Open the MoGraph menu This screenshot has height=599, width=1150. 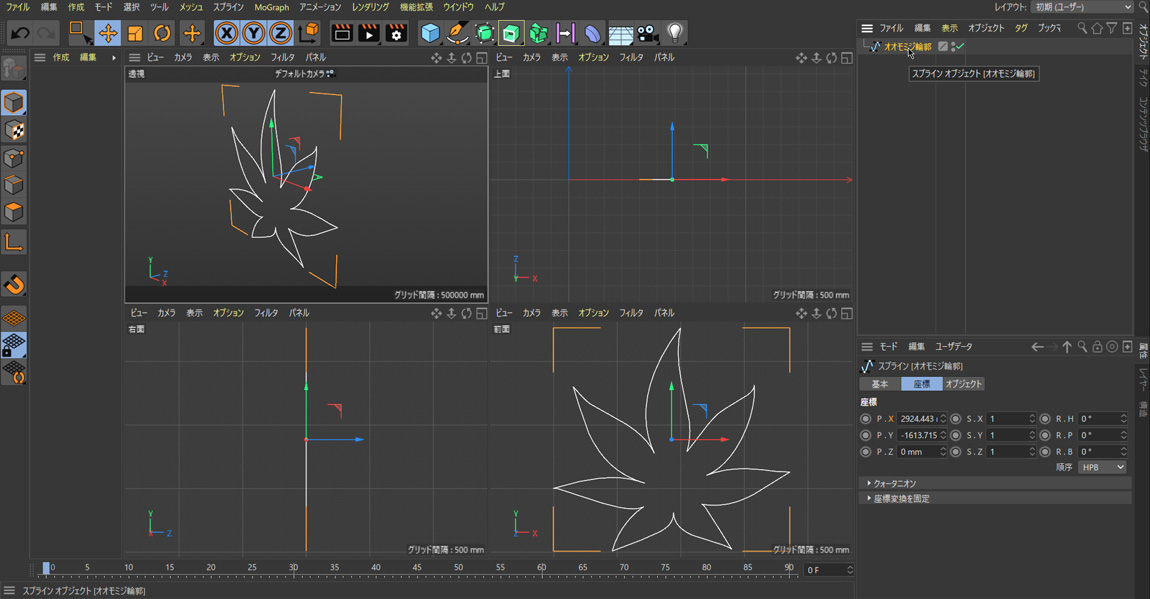[271, 7]
